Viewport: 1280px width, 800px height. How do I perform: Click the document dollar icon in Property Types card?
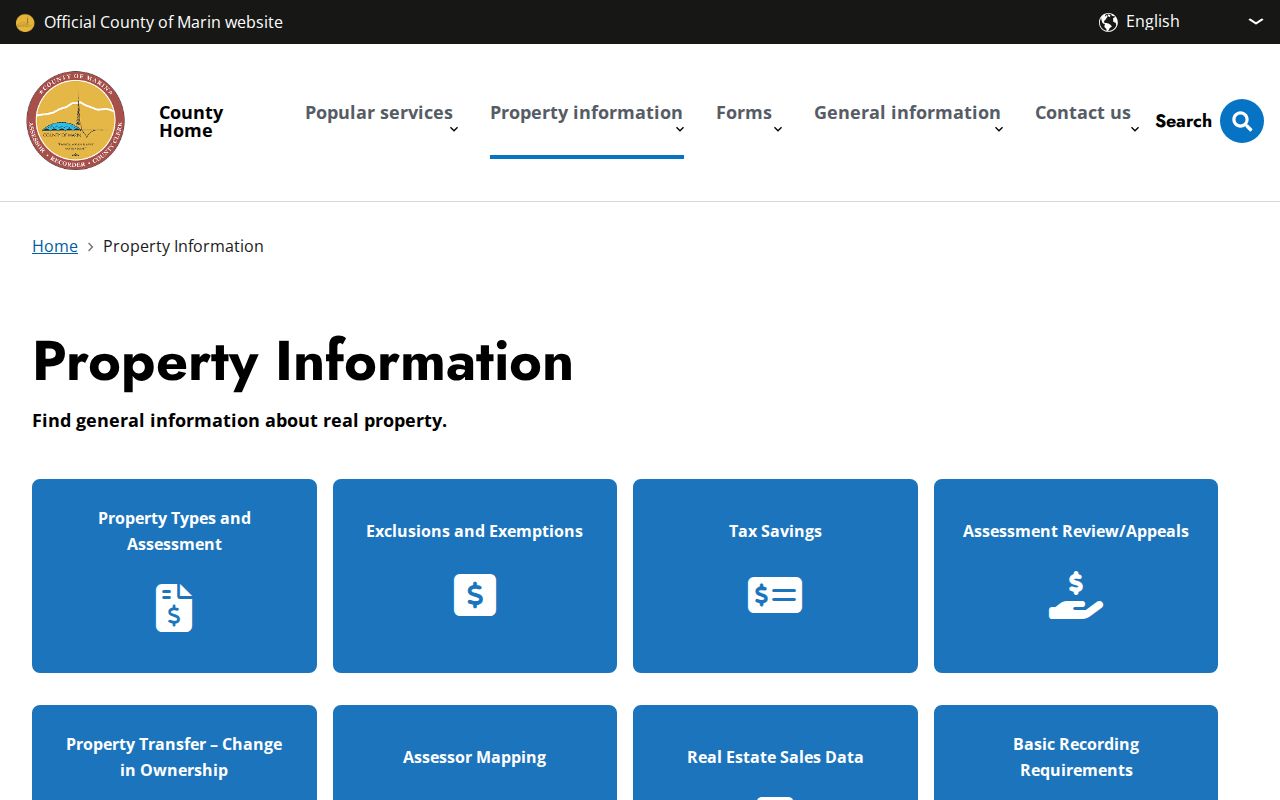(174, 608)
